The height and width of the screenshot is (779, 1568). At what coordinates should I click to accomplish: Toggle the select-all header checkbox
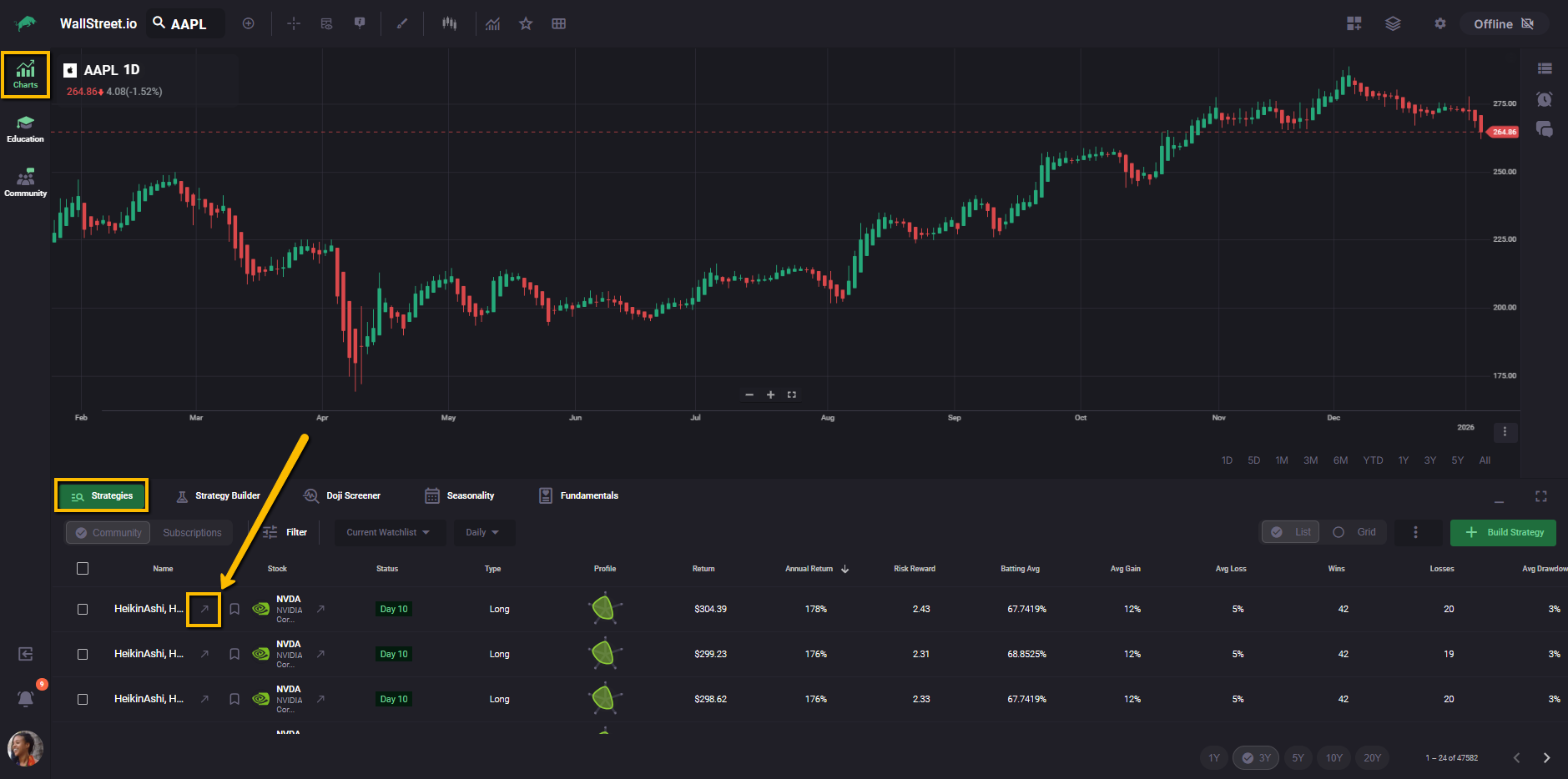coord(83,569)
